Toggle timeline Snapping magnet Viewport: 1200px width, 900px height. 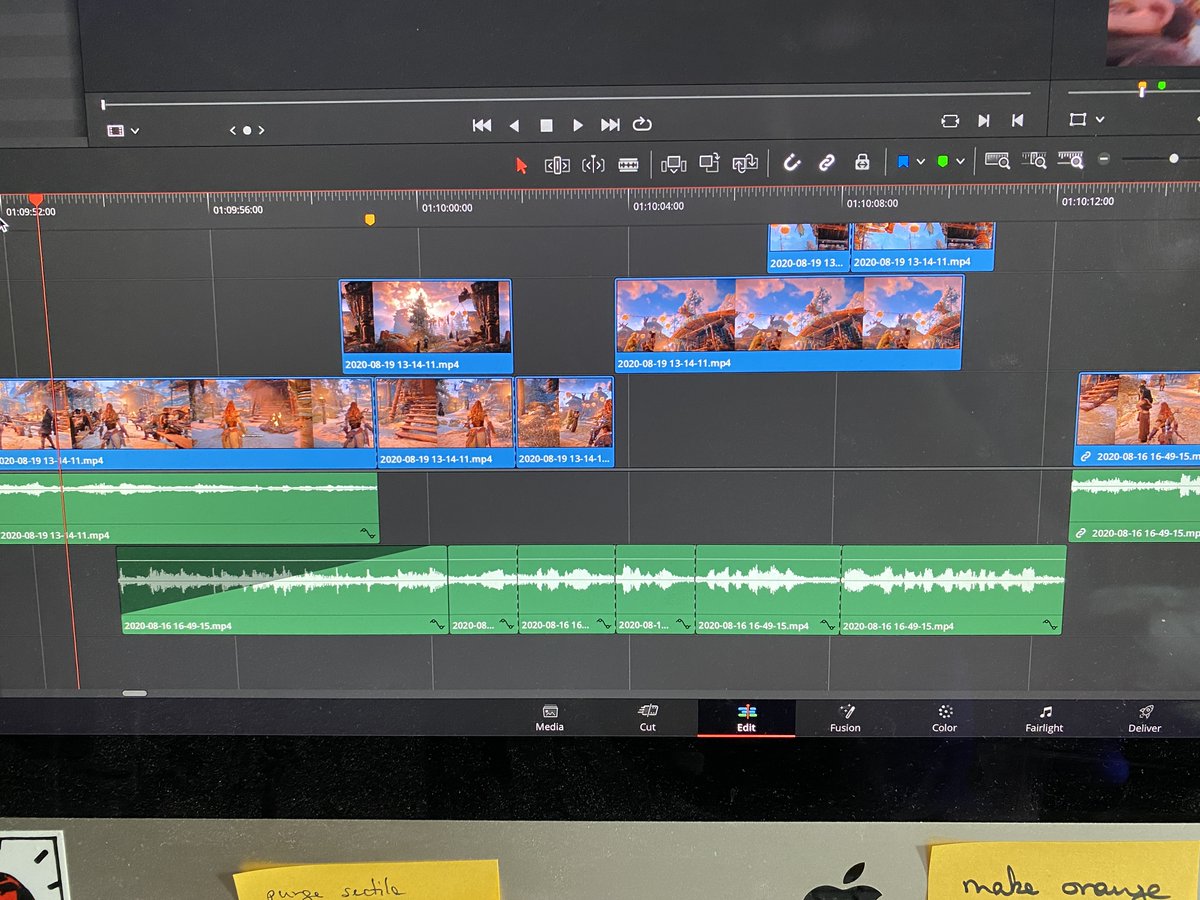pos(791,162)
